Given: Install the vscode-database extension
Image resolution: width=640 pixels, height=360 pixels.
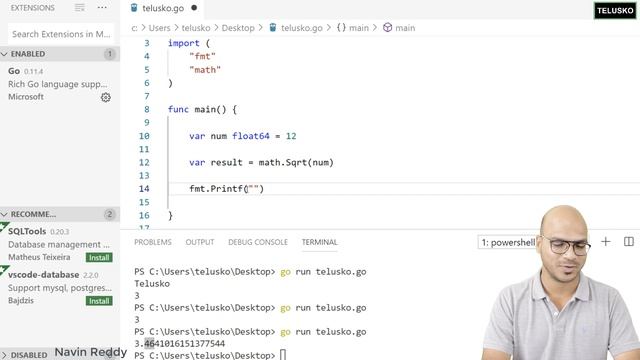Looking at the screenshot, I should 99,301.
